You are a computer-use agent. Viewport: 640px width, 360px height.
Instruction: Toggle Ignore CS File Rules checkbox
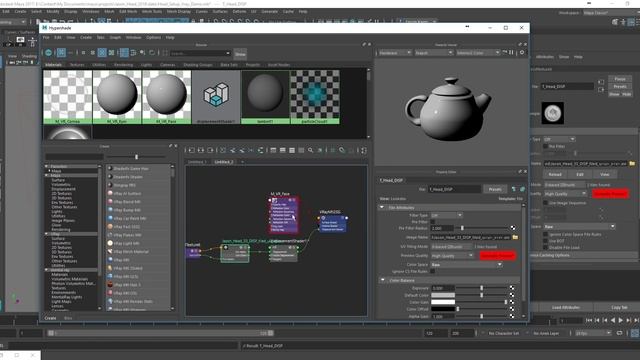(x=433, y=271)
